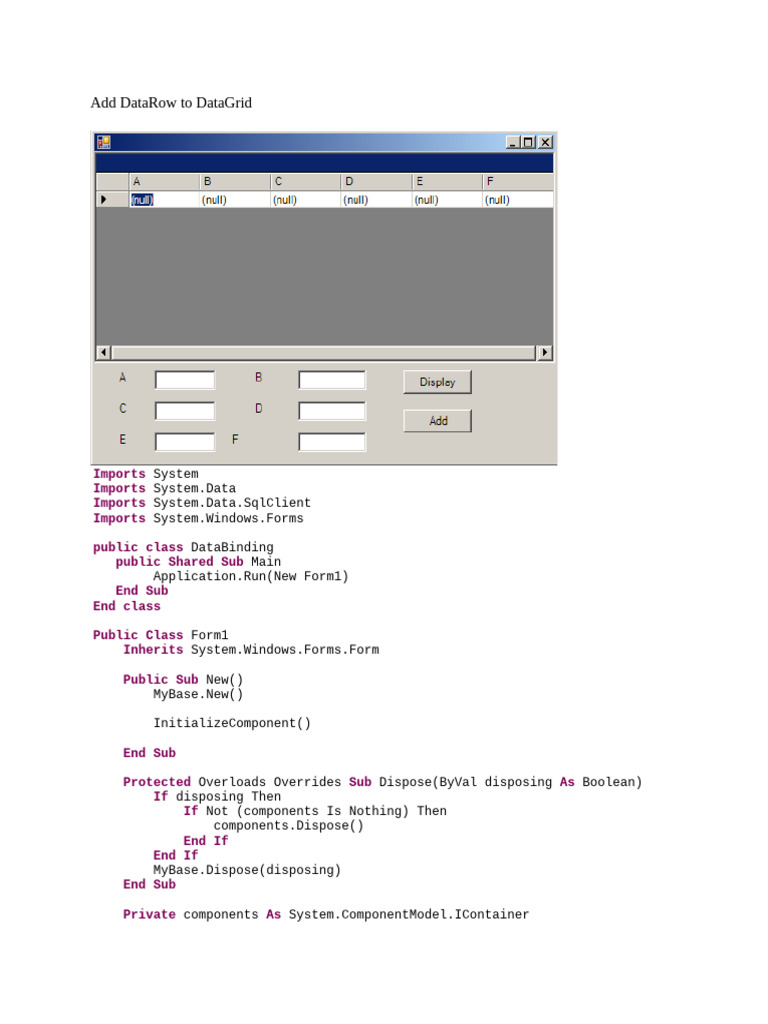Click the Display button

tap(437, 382)
